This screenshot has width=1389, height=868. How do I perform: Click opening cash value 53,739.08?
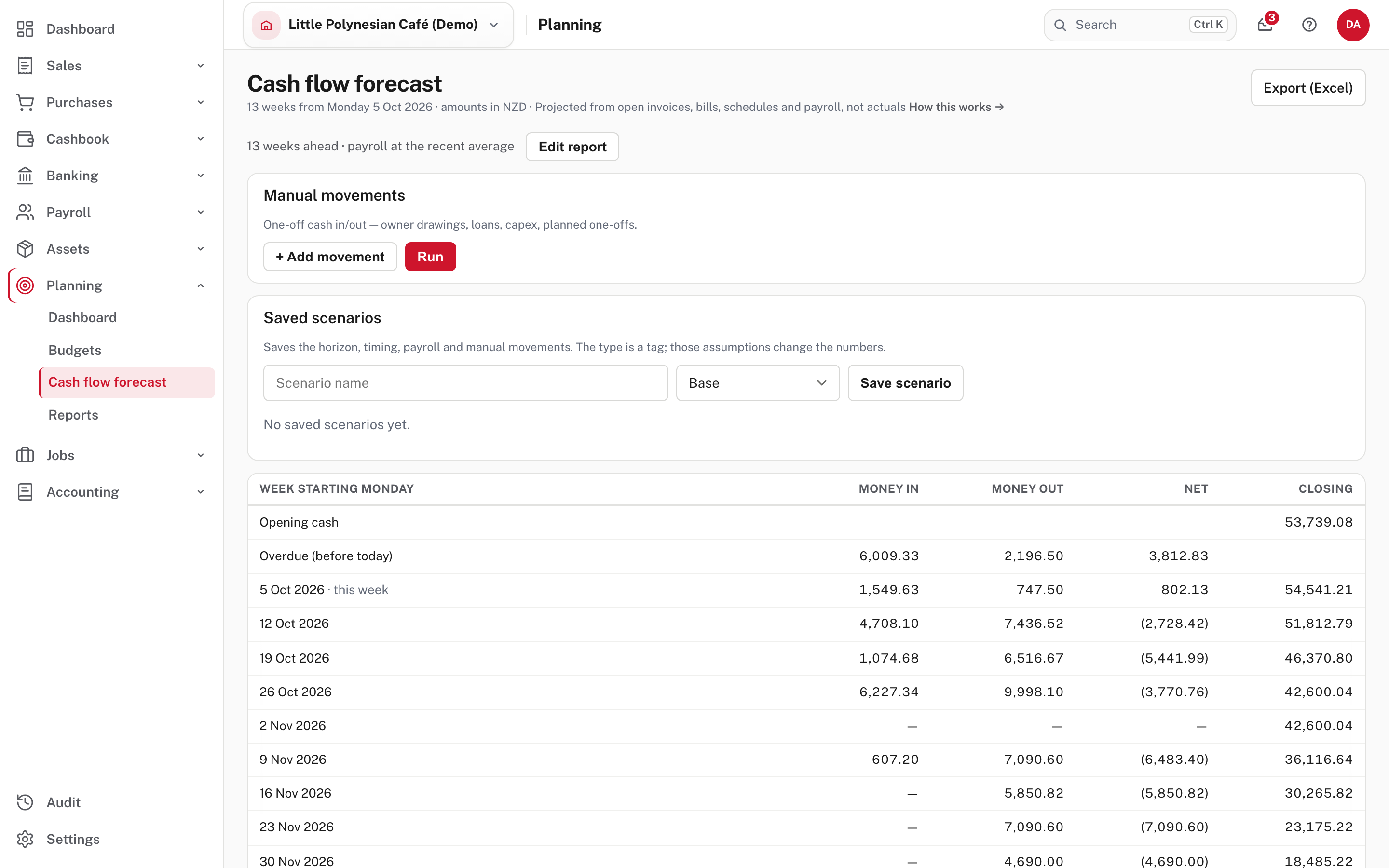coord(1319,522)
